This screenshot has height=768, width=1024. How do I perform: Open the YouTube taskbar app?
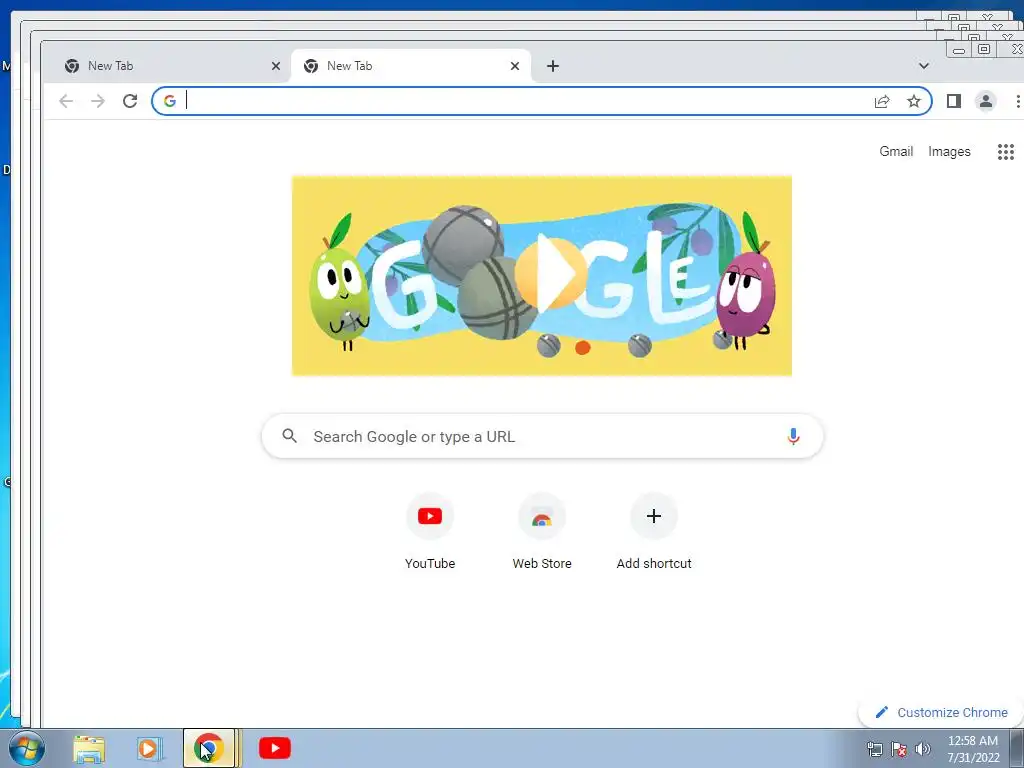click(x=275, y=748)
